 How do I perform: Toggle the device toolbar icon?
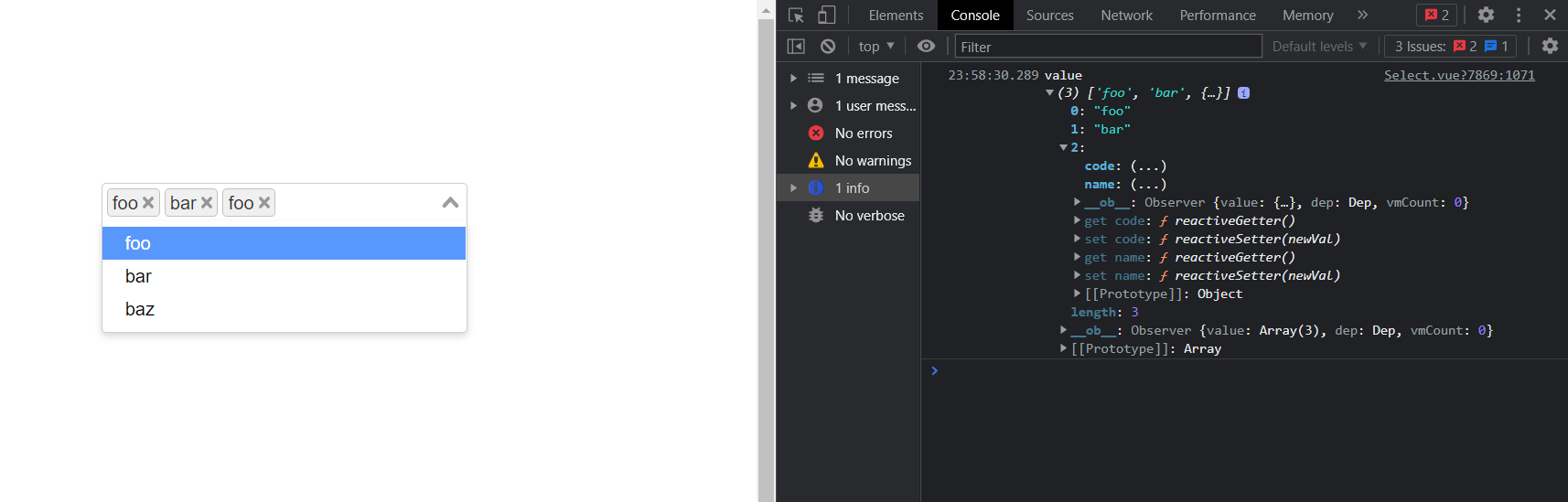click(827, 15)
